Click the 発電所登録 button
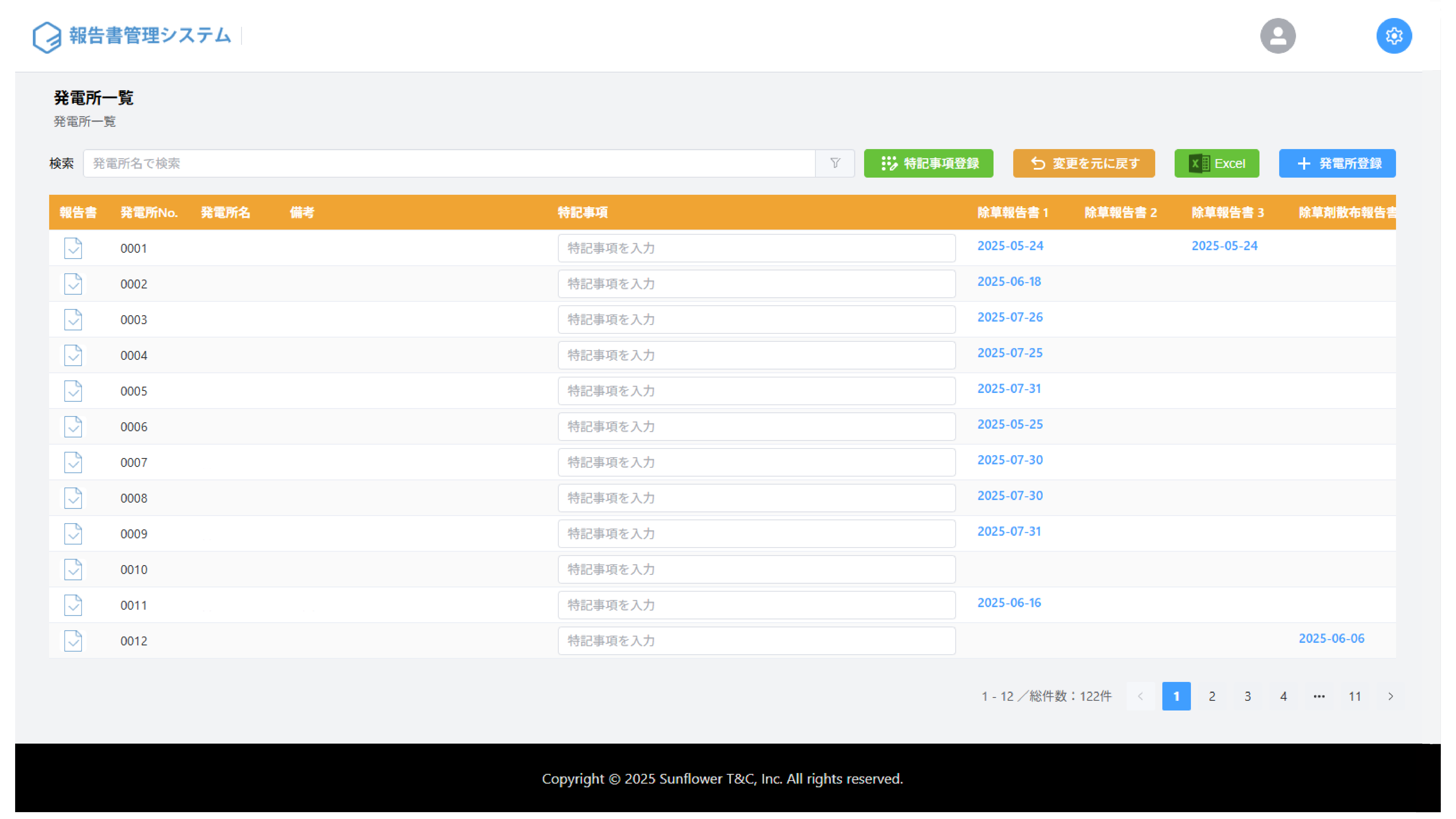The height and width of the screenshot is (819, 1456). [x=1337, y=163]
